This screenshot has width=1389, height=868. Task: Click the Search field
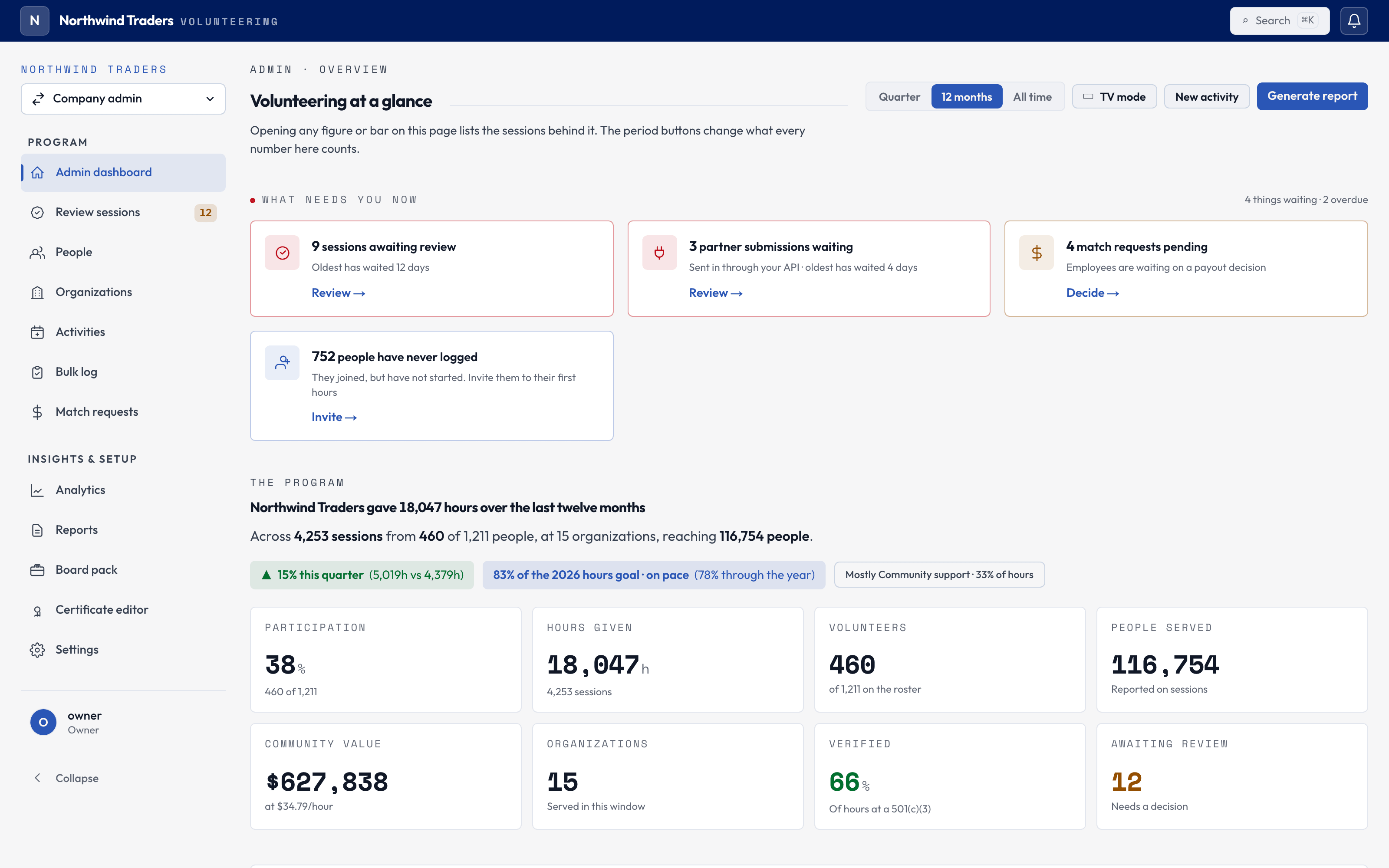tap(1279, 21)
